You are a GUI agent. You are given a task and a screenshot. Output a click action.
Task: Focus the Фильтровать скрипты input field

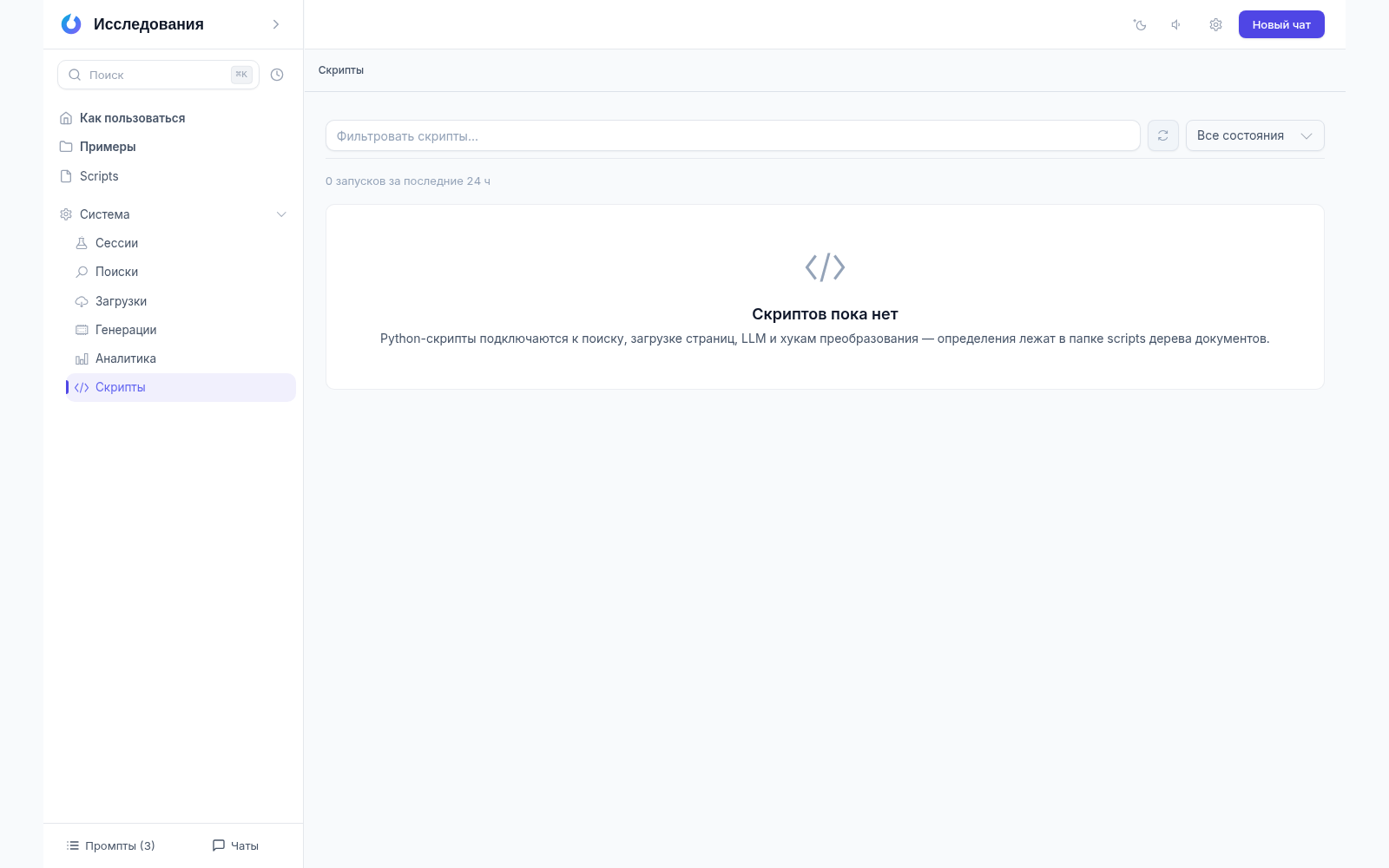[733, 135]
